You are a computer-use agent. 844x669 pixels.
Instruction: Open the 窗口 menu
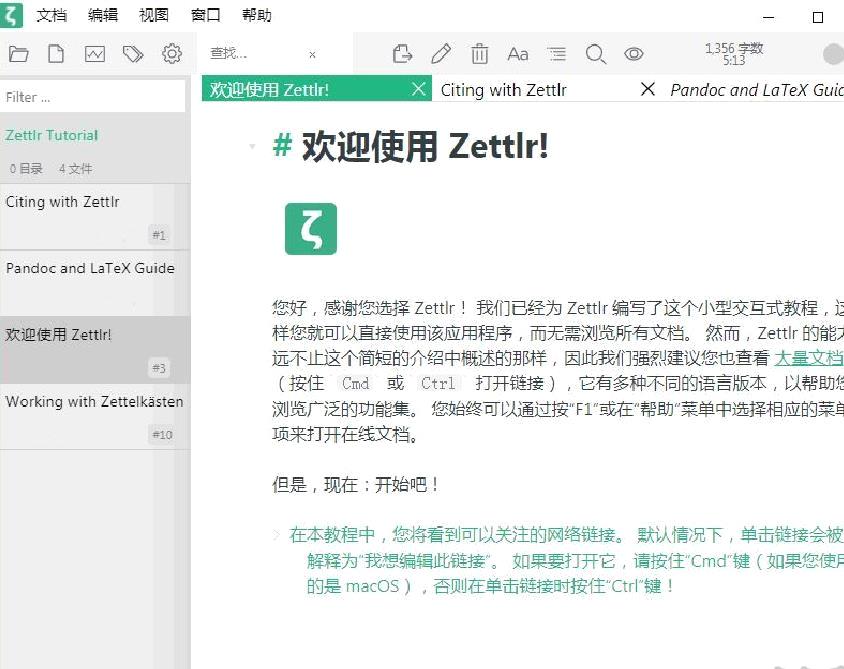206,15
